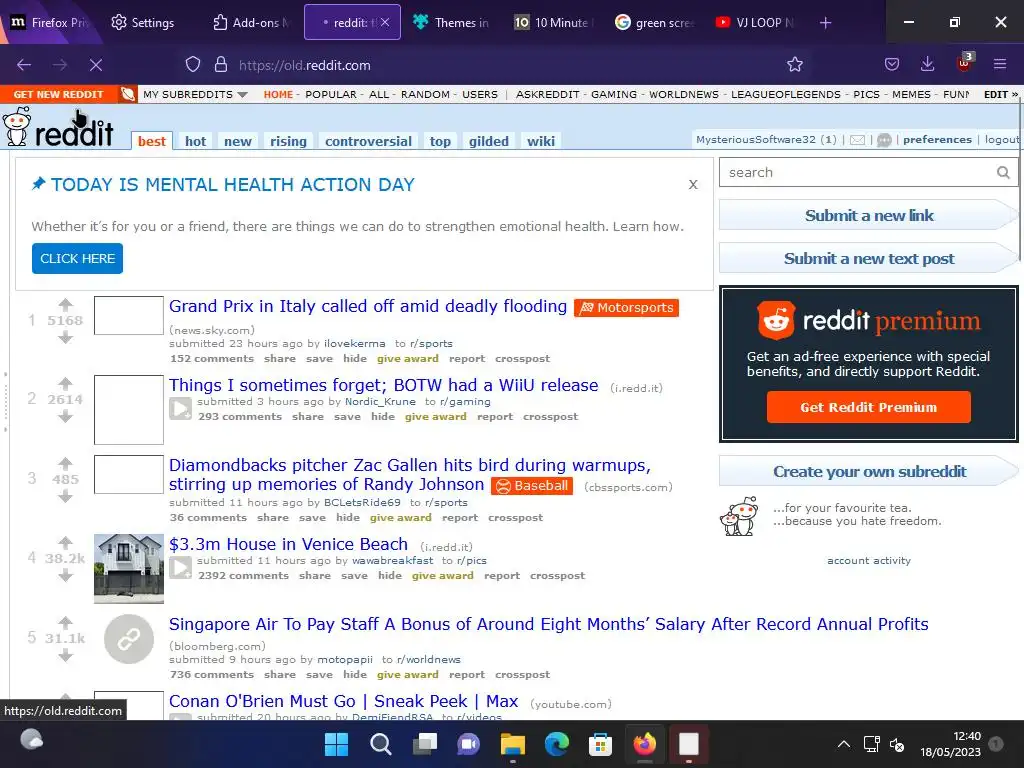Click Get Reddit Premium button
This screenshot has width=1024, height=768.
point(869,408)
